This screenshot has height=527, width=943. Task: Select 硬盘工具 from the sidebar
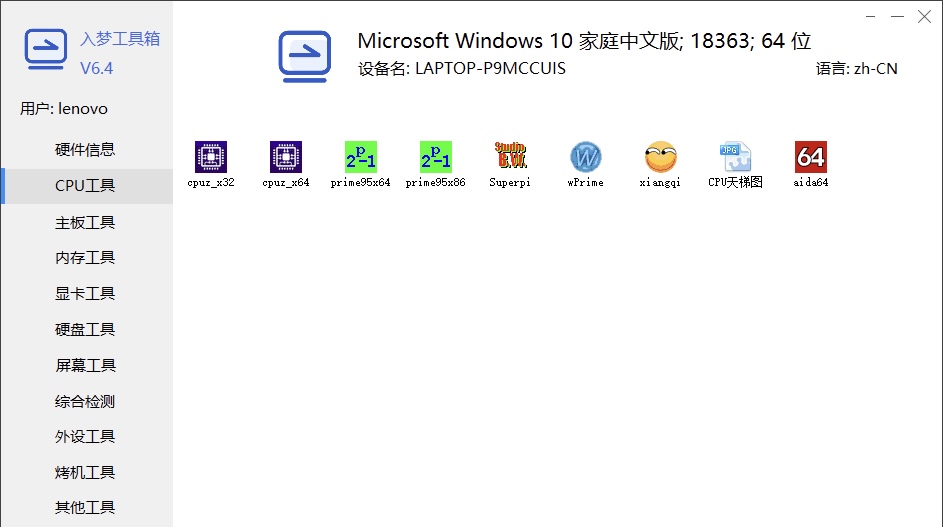coord(85,330)
